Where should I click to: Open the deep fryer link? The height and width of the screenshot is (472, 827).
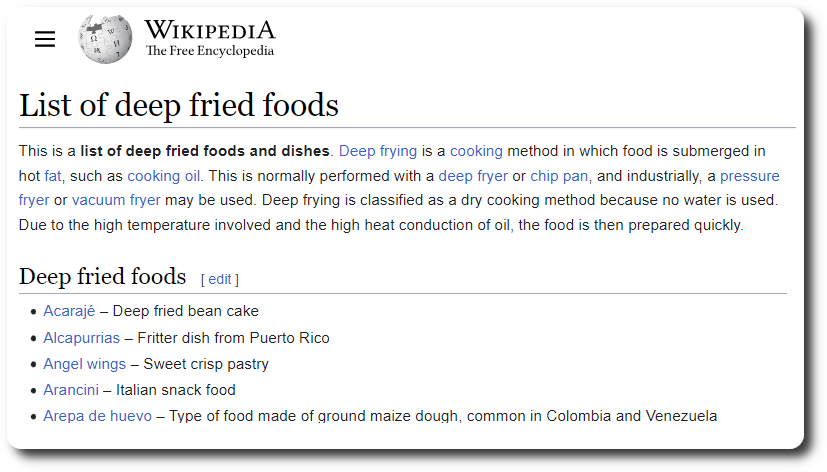pyautogui.click(x=473, y=175)
